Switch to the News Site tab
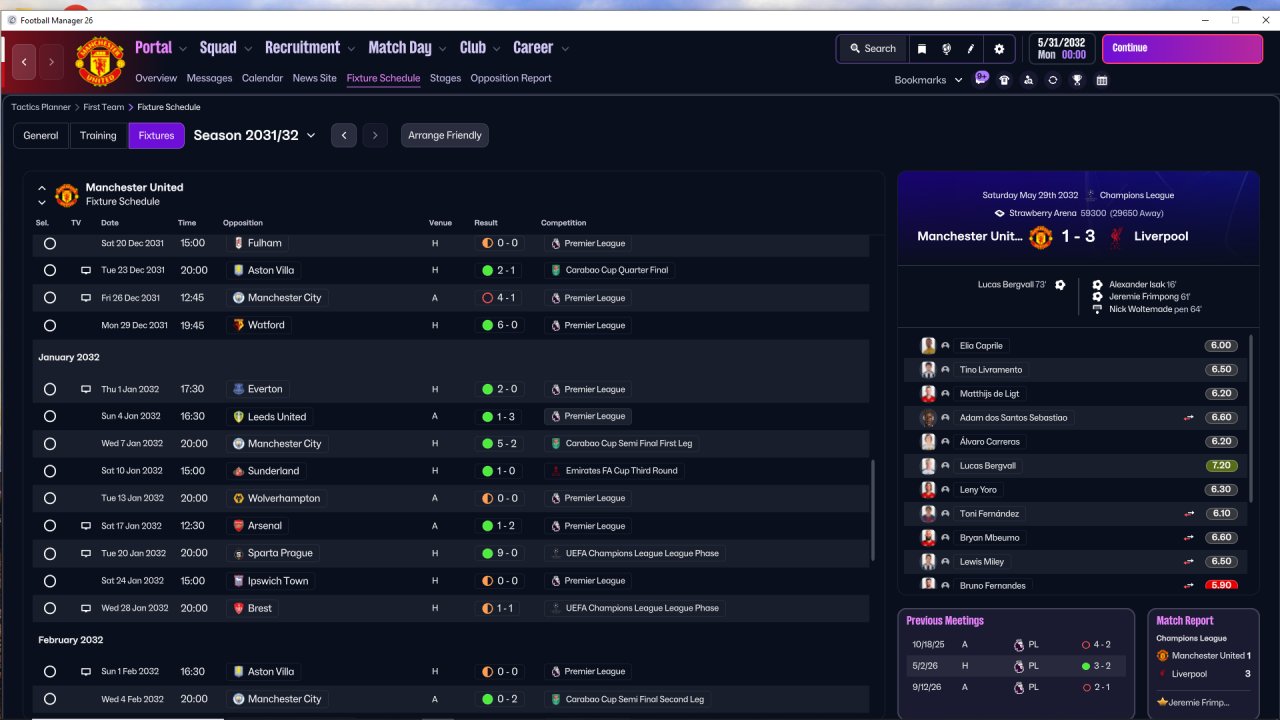The width and height of the screenshot is (1280, 720). 315,78
